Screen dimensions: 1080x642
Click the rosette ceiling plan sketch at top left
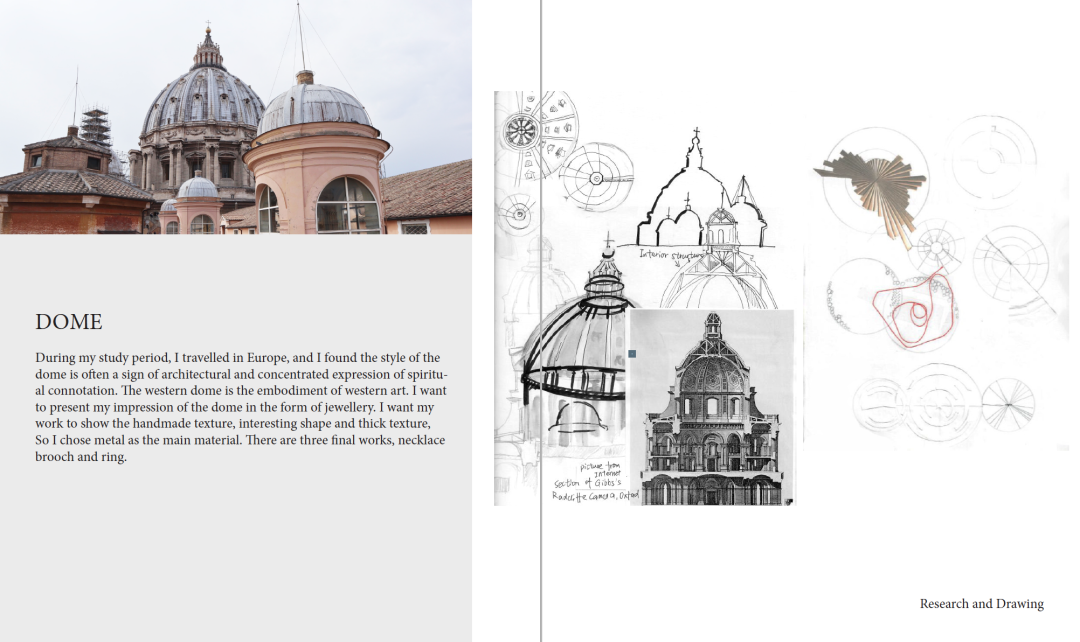522,129
